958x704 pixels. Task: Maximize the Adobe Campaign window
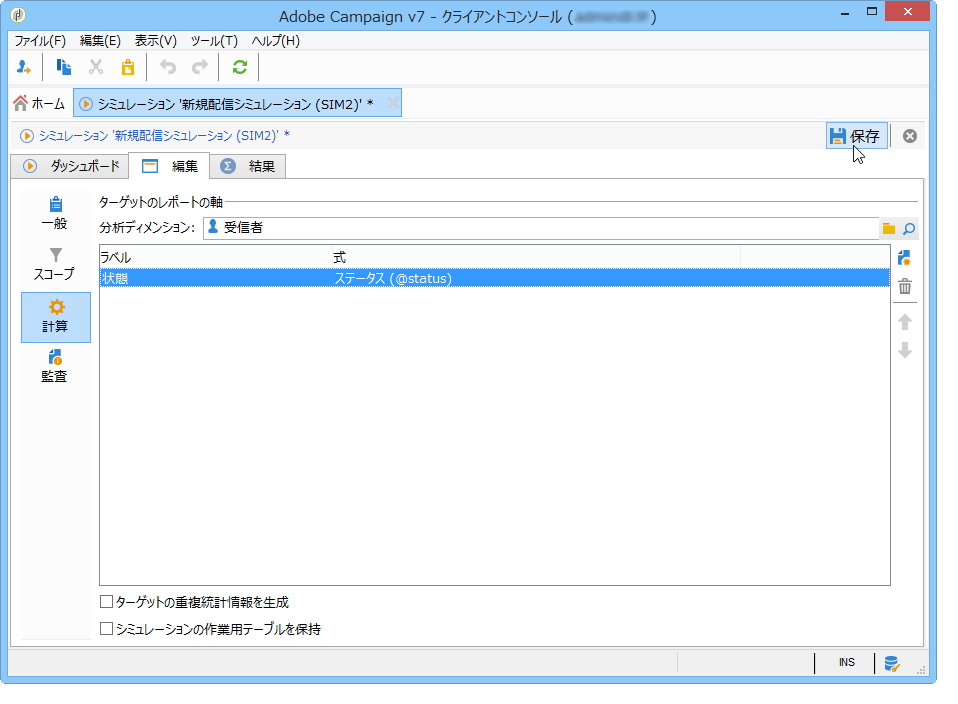coord(872,12)
